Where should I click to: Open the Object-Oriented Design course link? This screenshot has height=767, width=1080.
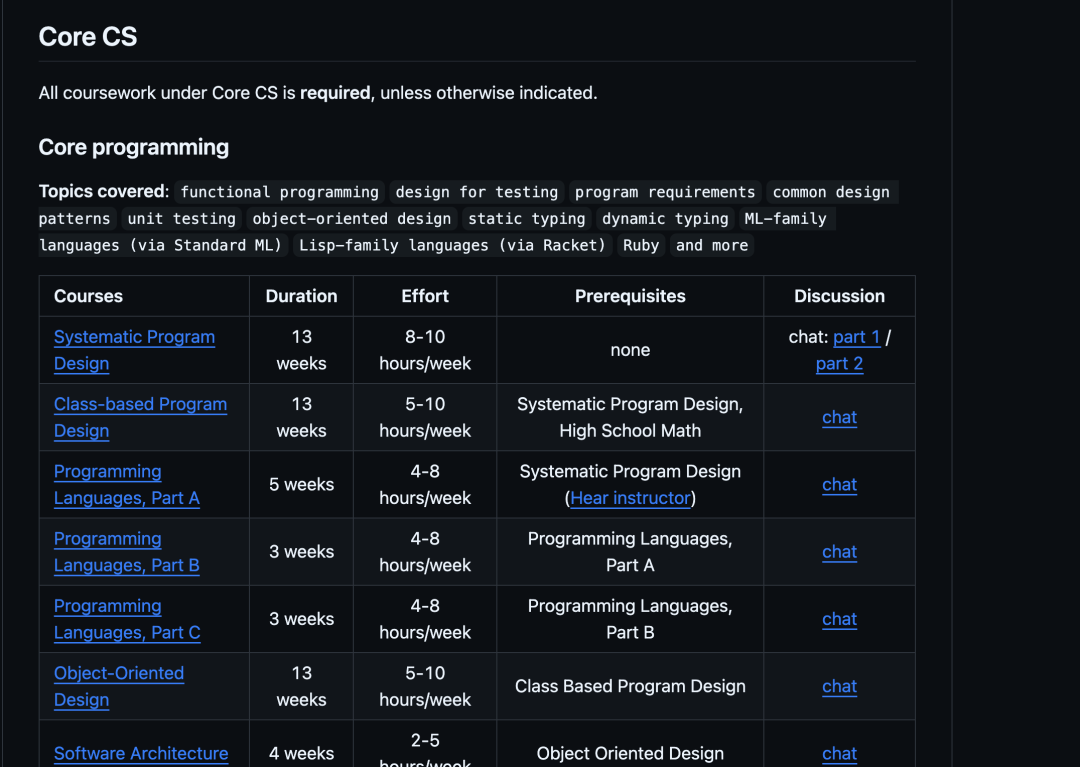click(x=119, y=686)
